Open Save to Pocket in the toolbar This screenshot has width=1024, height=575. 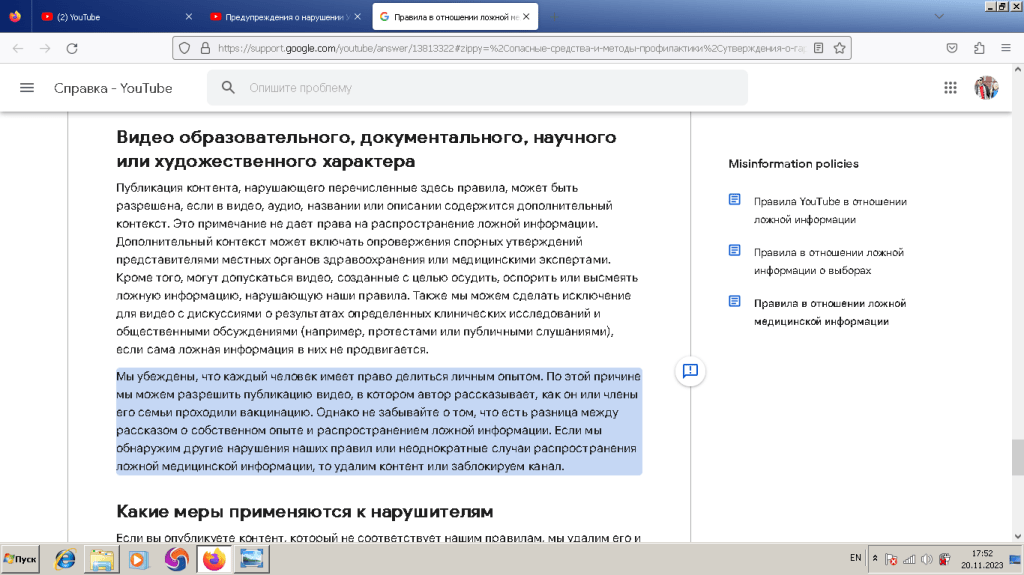(x=953, y=48)
